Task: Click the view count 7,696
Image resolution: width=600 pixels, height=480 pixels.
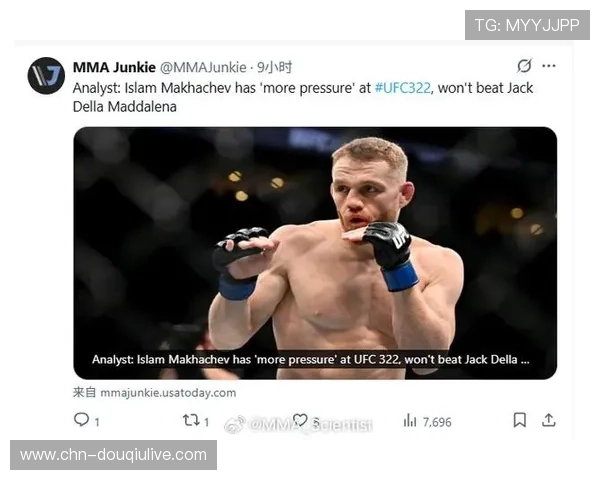Action: tap(437, 422)
